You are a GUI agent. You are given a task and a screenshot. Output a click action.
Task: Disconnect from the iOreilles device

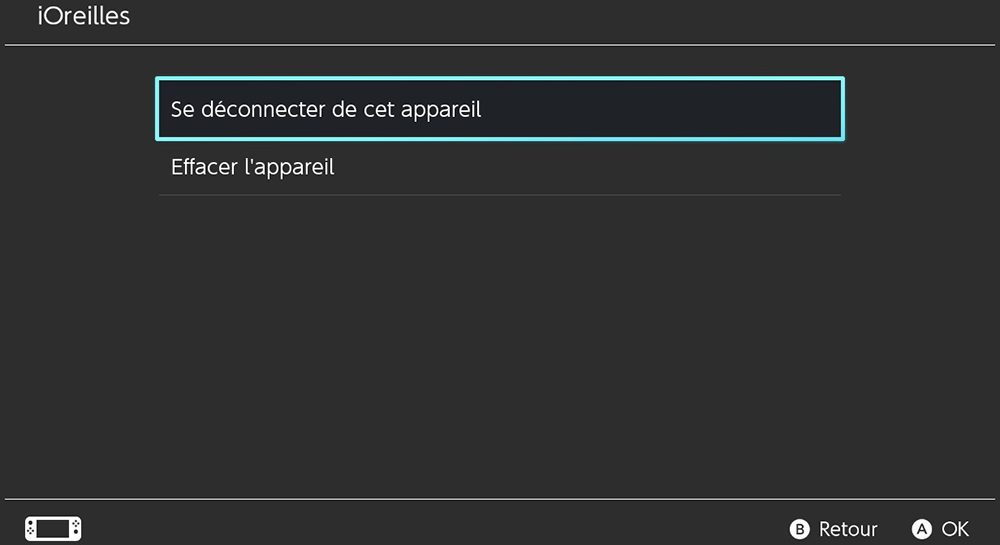click(500, 109)
